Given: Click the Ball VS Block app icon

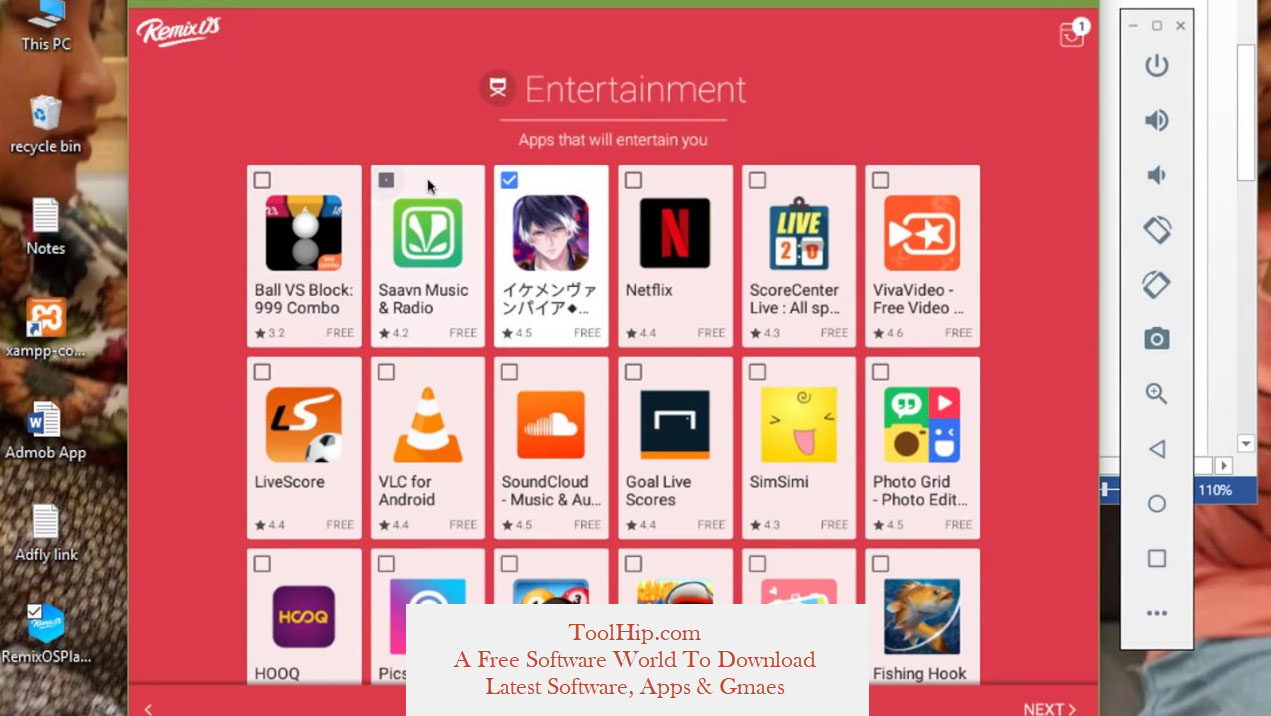Looking at the screenshot, I should [303, 233].
